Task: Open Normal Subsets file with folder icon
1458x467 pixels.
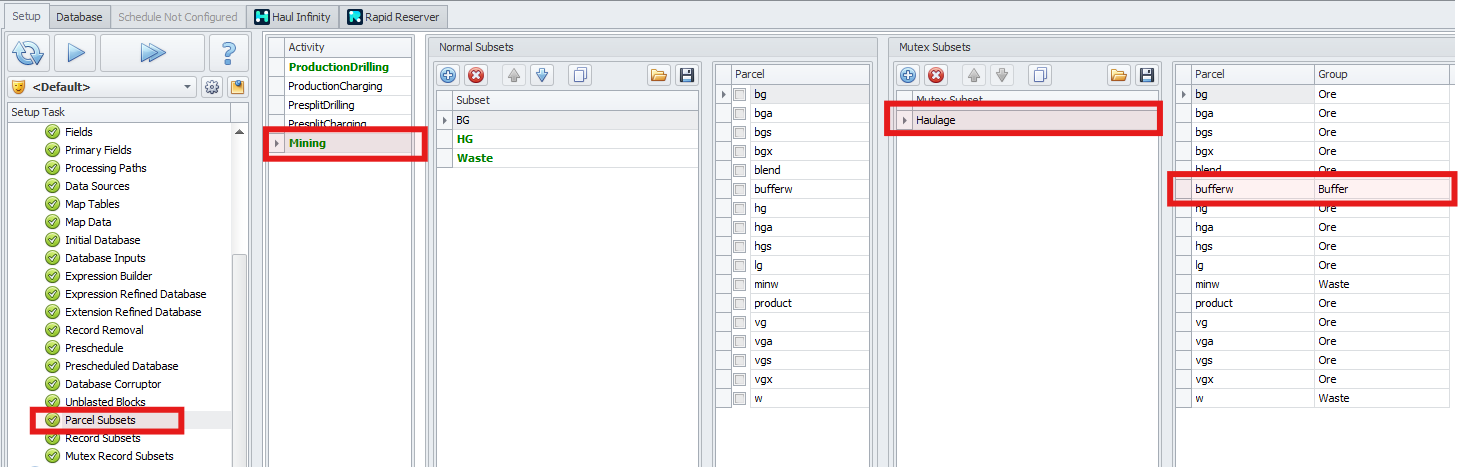Action: (658, 76)
